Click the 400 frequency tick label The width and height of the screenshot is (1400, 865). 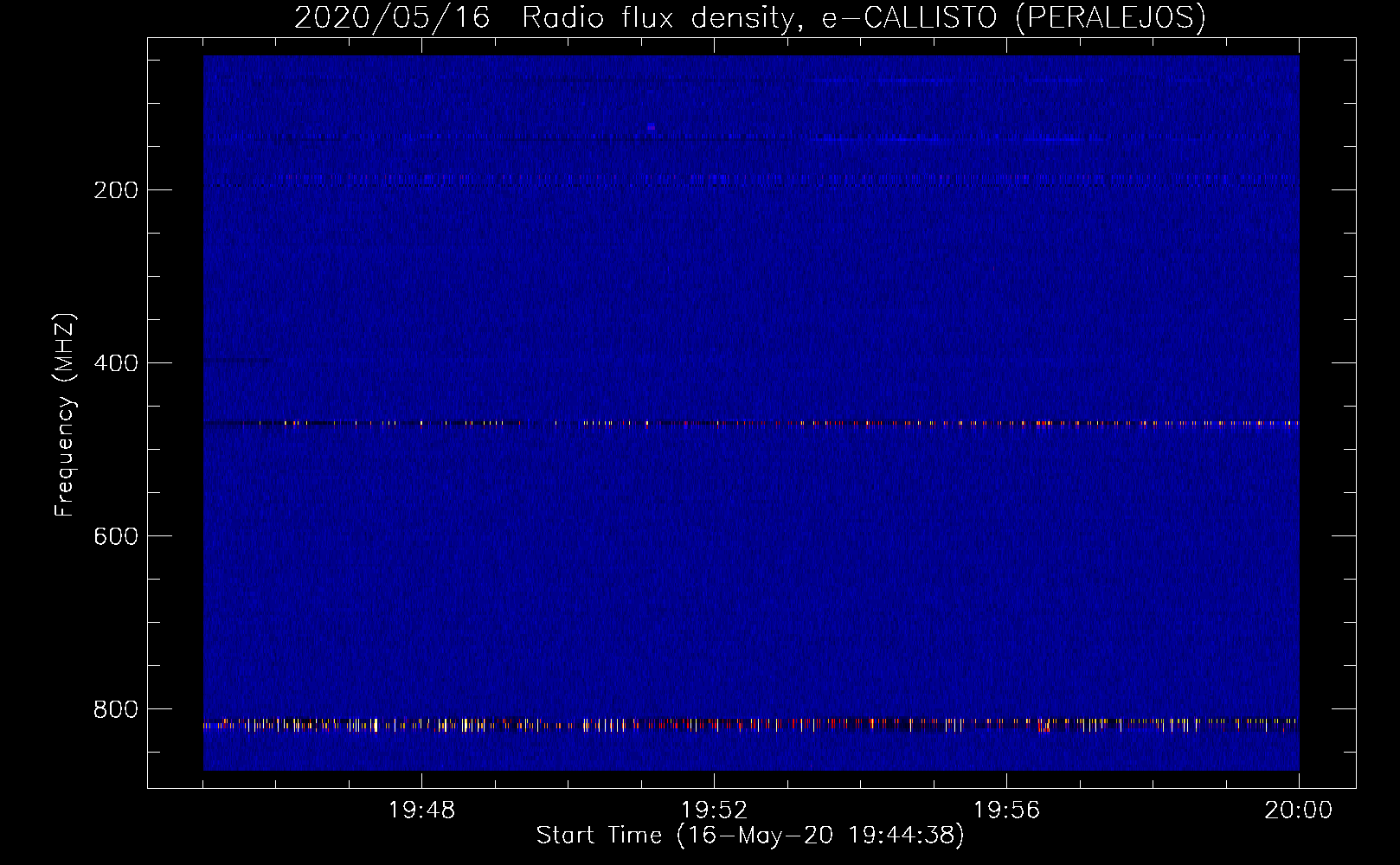(x=116, y=363)
